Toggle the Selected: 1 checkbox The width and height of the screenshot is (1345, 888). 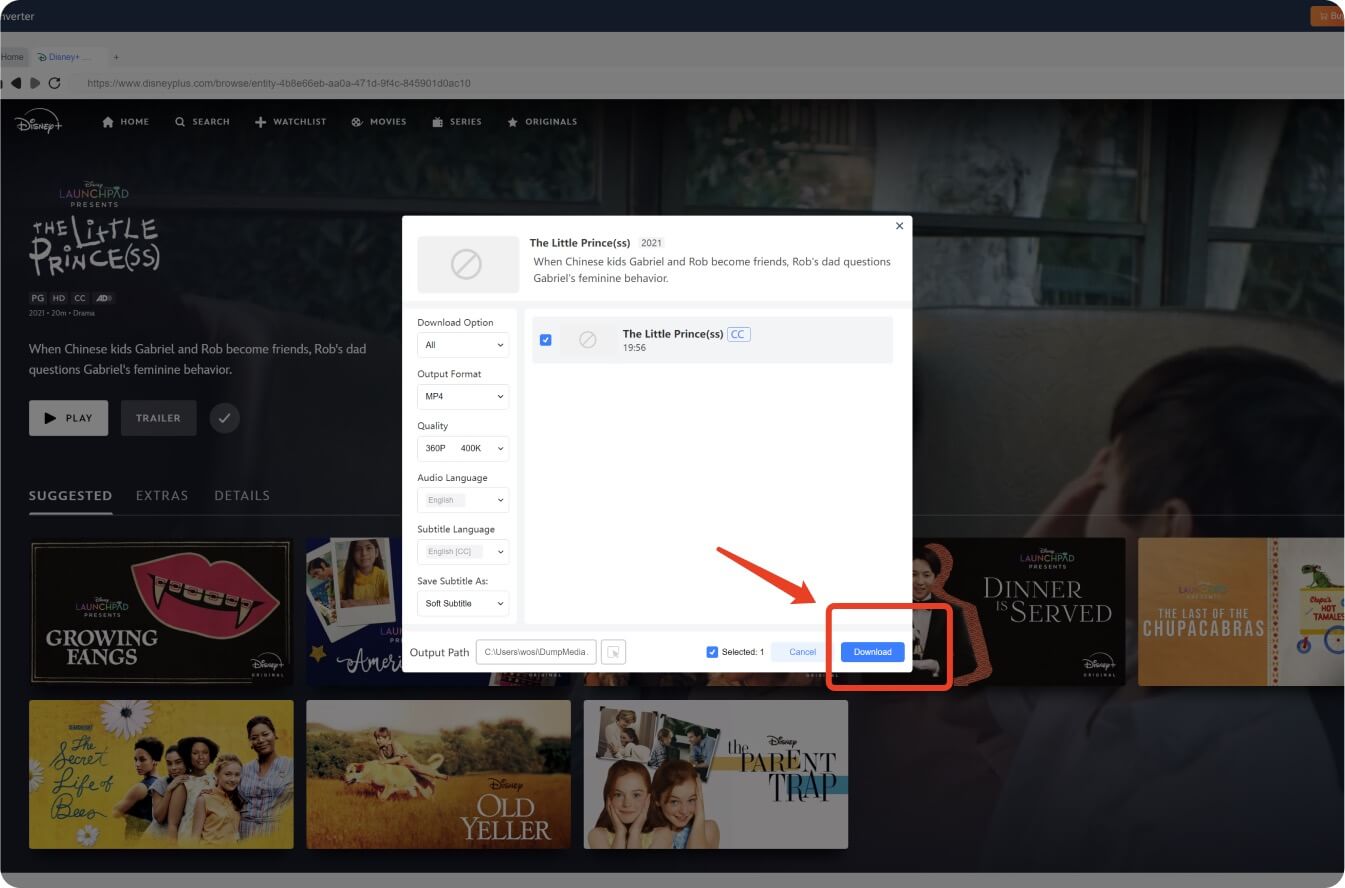pos(712,652)
